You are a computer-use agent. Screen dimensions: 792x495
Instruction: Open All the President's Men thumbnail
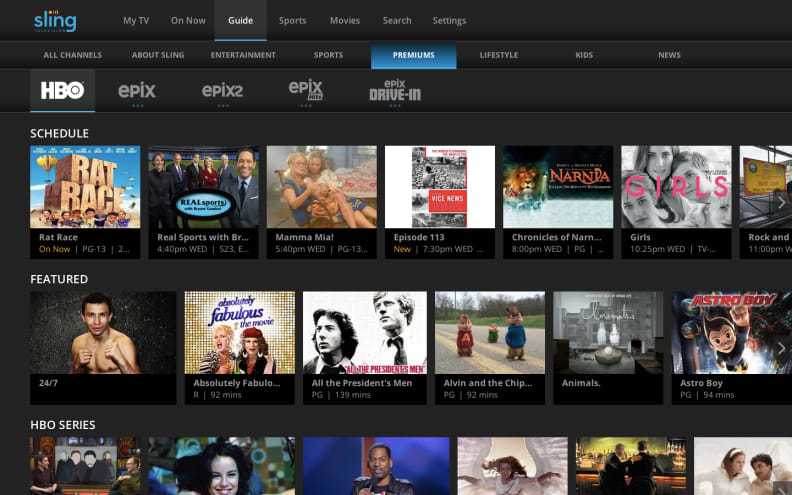coord(365,332)
